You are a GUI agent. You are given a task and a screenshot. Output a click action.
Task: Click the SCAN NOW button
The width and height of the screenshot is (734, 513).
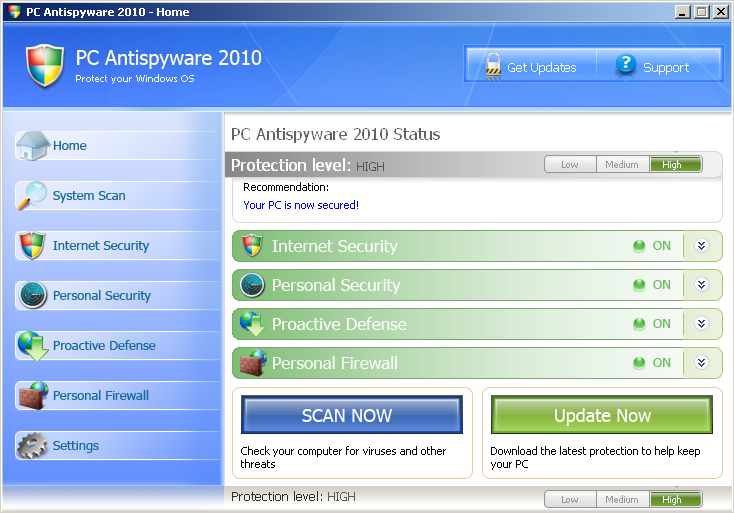pos(352,415)
